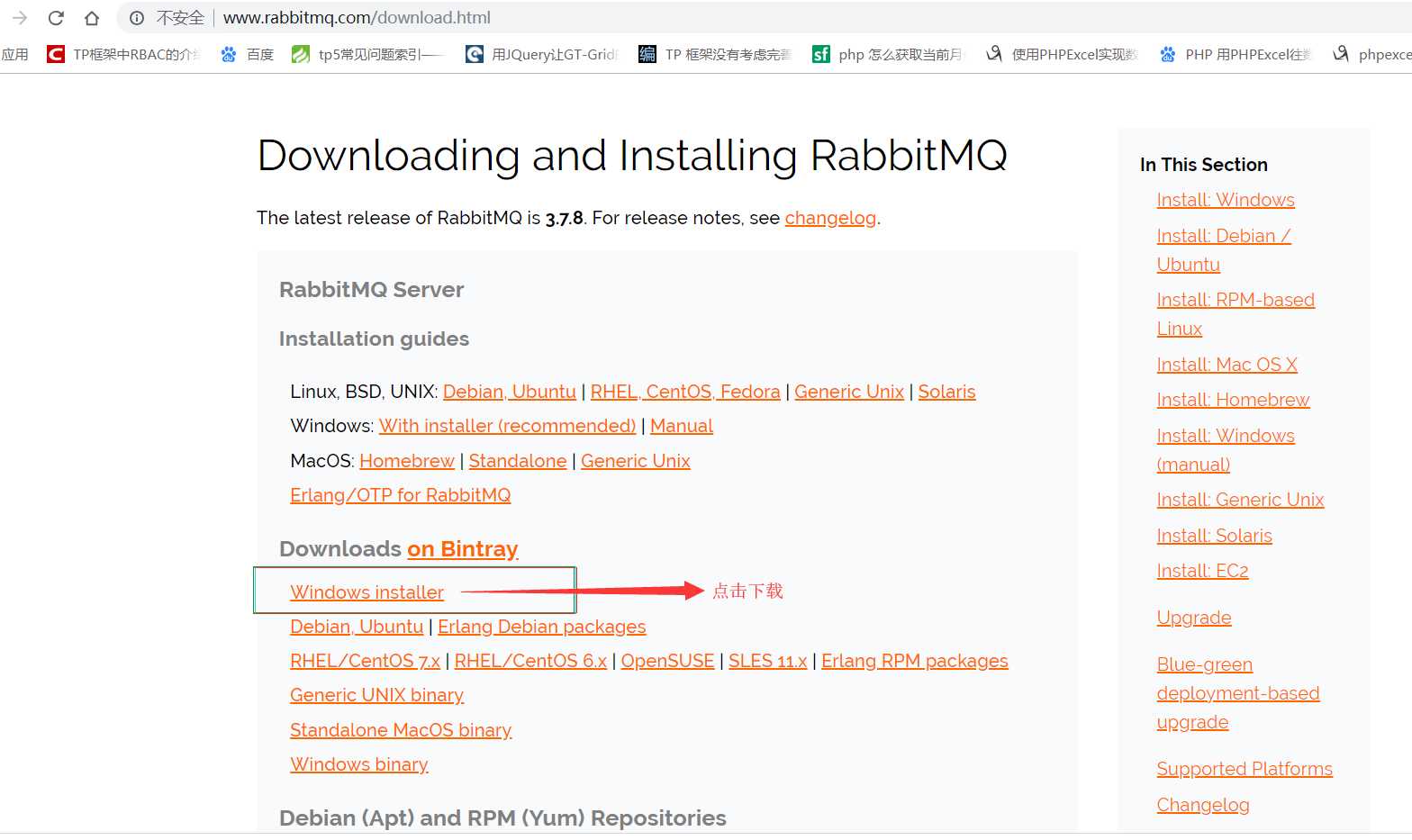Open the SLES 11.x download link
Viewport: 1412px width, 840px height.
coord(768,661)
